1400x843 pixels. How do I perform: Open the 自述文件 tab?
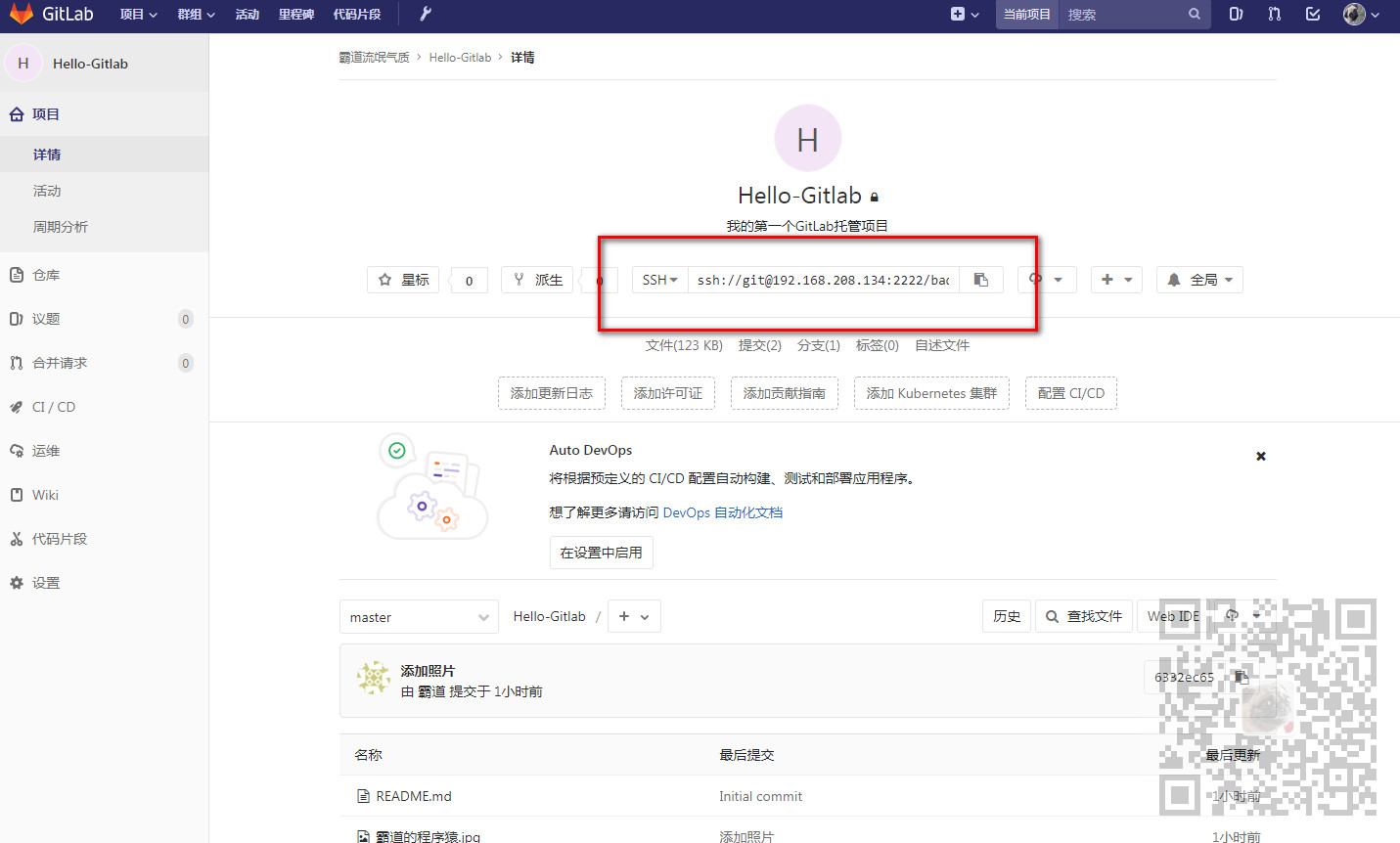(942, 345)
